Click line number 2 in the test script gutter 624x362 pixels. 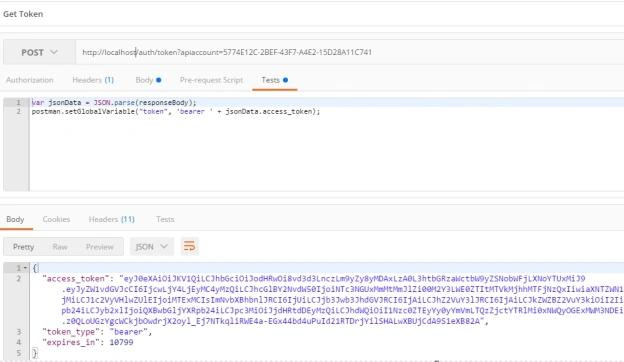(18, 112)
